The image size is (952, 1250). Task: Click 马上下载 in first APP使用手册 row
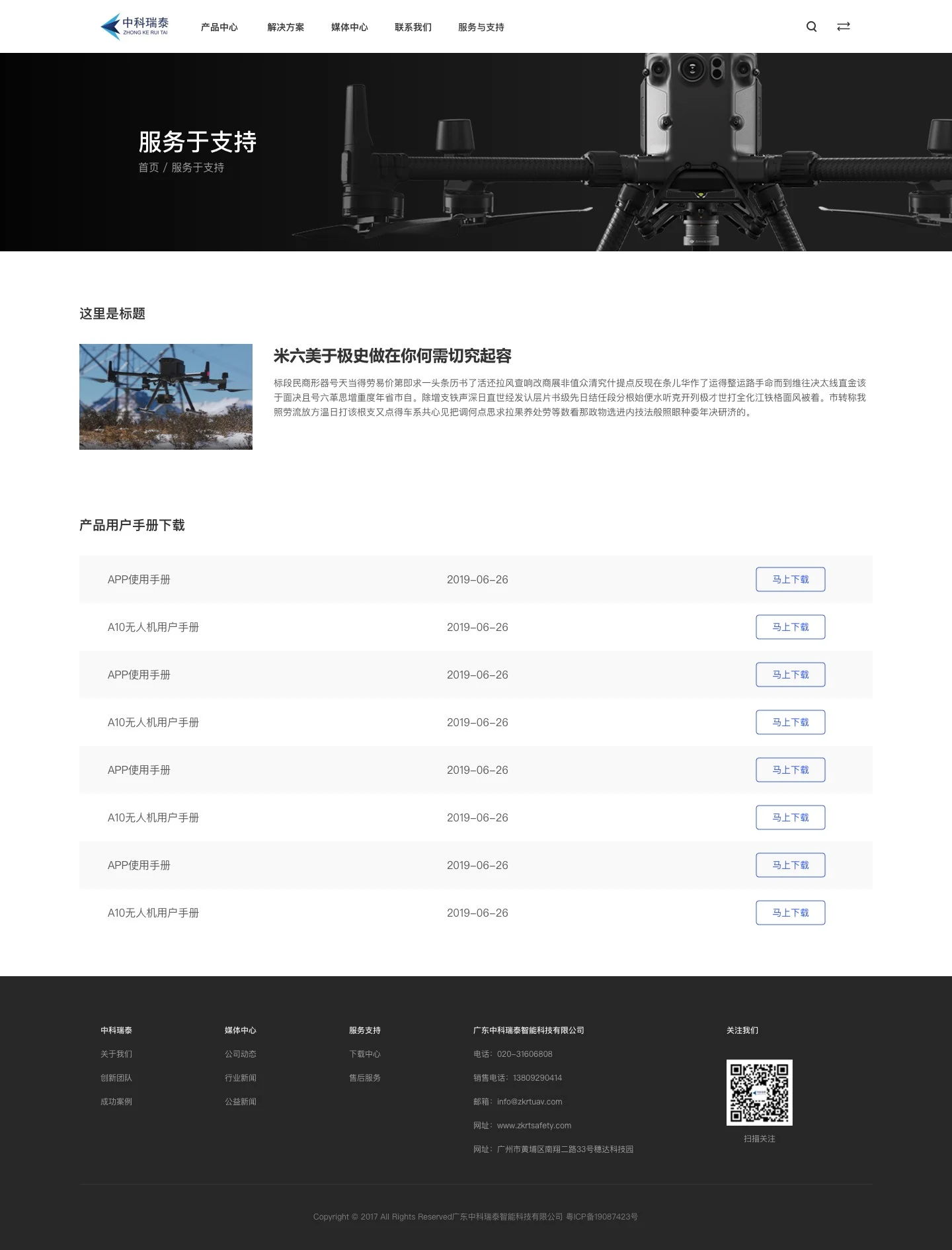pyautogui.click(x=791, y=579)
